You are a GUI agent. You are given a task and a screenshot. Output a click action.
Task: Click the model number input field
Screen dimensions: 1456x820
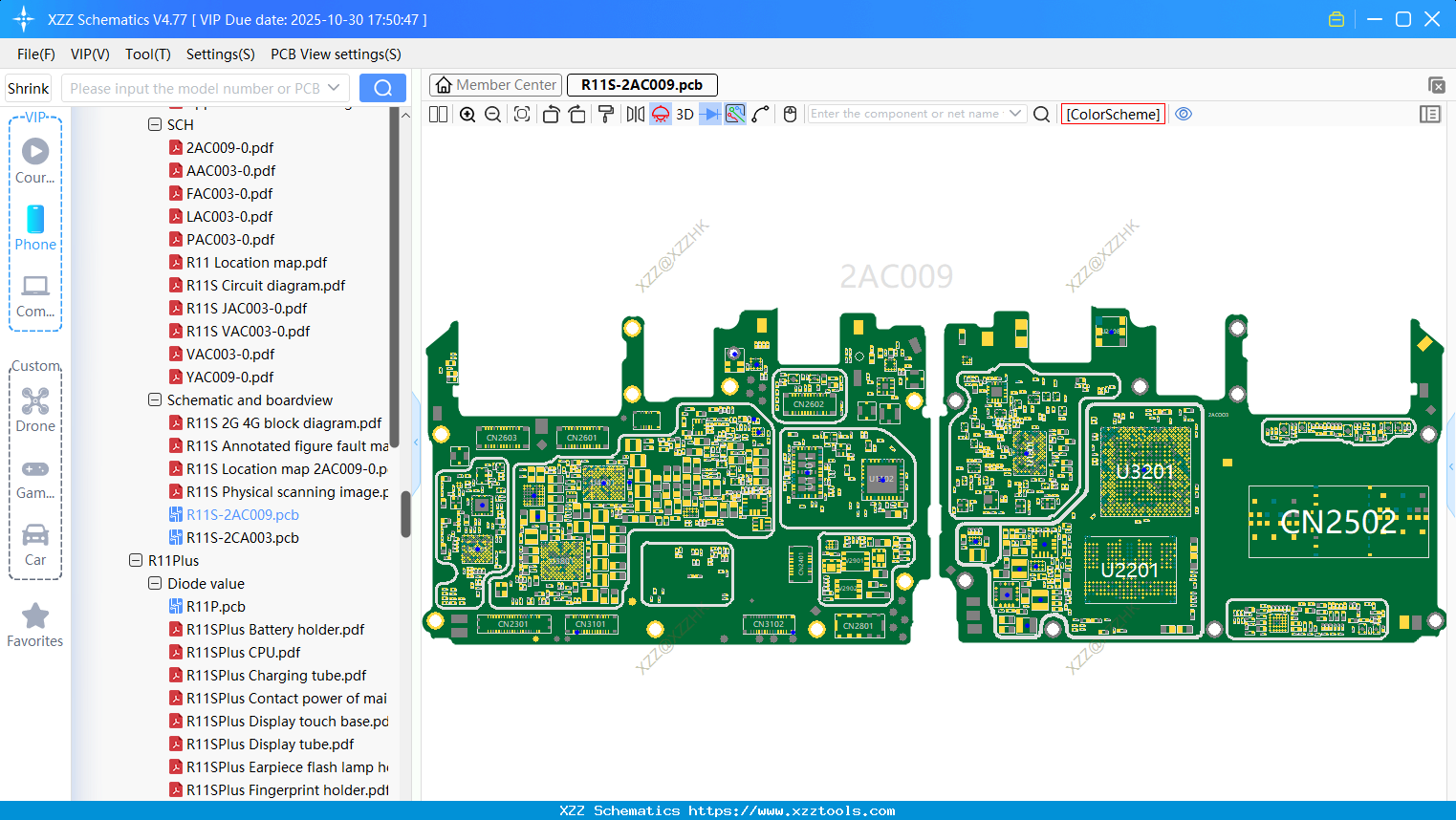pos(196,87)
